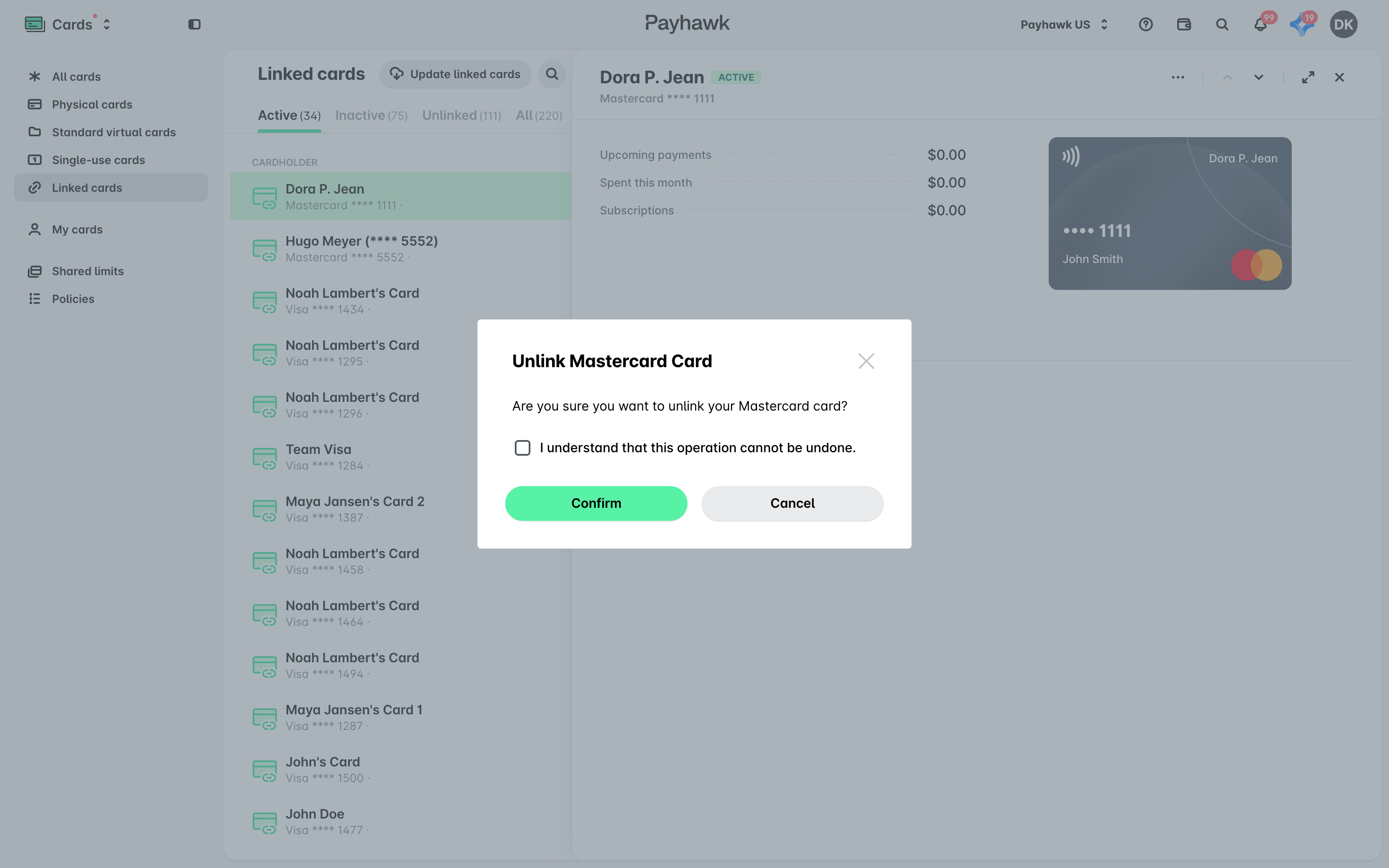Switch to Inactive (75) tab

(x=372, y=115)
